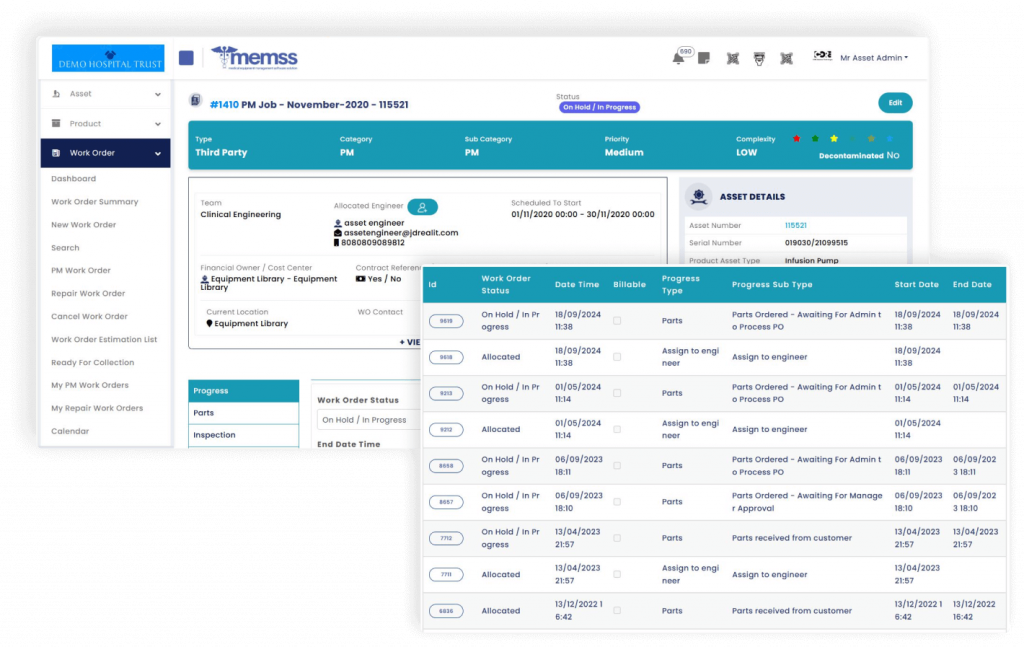This screenshot has height=647, width=1024.
Task: Select New Work Order in sidebar
Action: tap(84, 225)
